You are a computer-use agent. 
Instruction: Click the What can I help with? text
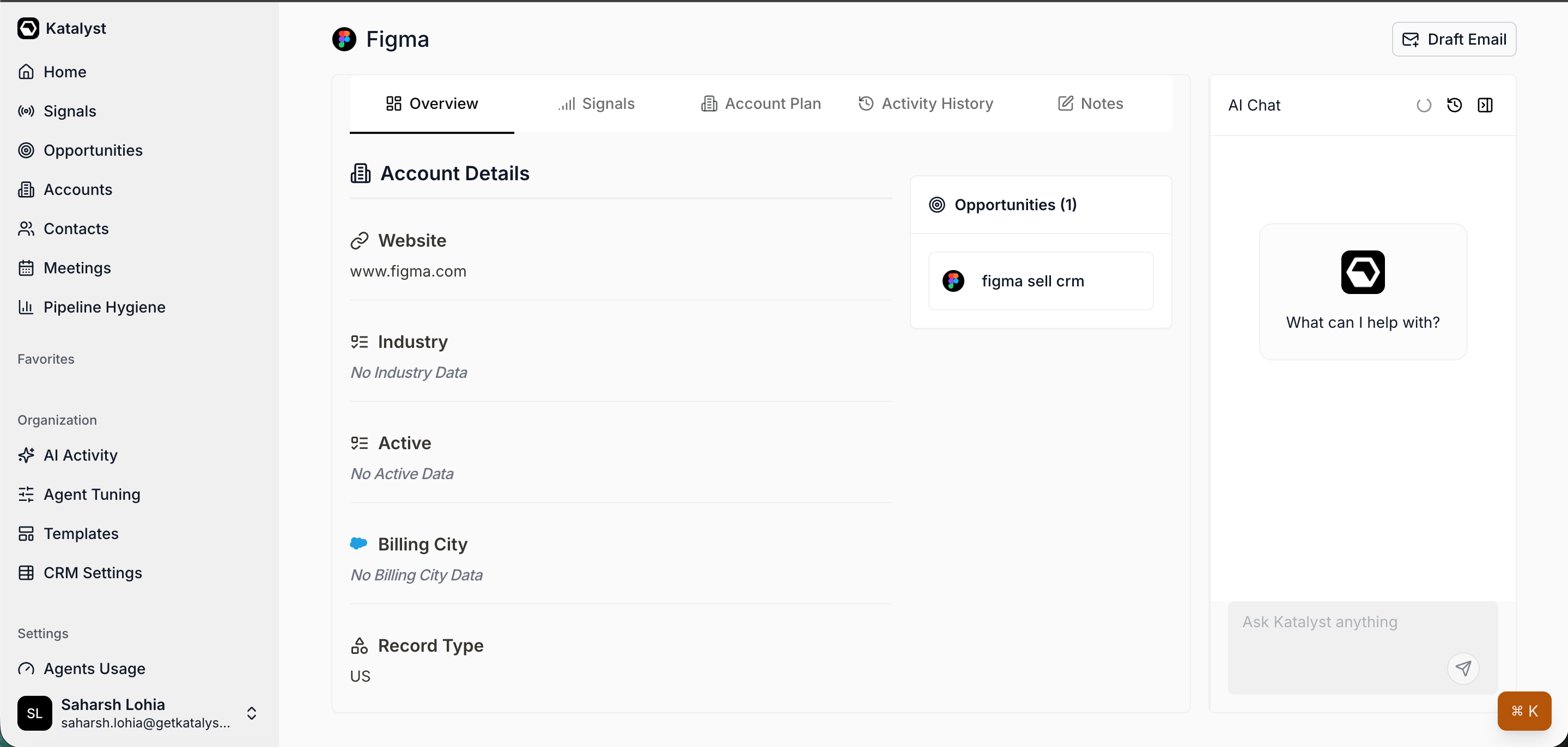[x=1362, y=322]
